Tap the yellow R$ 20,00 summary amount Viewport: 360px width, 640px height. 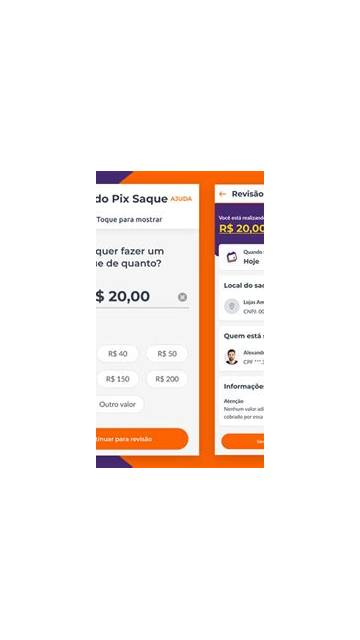click(242, 229)
